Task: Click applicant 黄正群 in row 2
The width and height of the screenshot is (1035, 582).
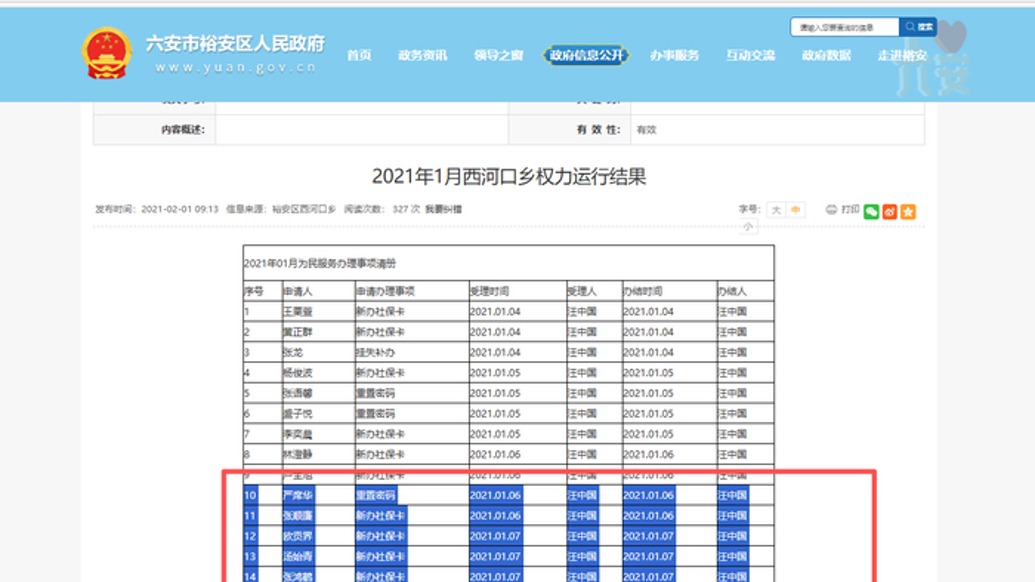Action: pos(298,332)
